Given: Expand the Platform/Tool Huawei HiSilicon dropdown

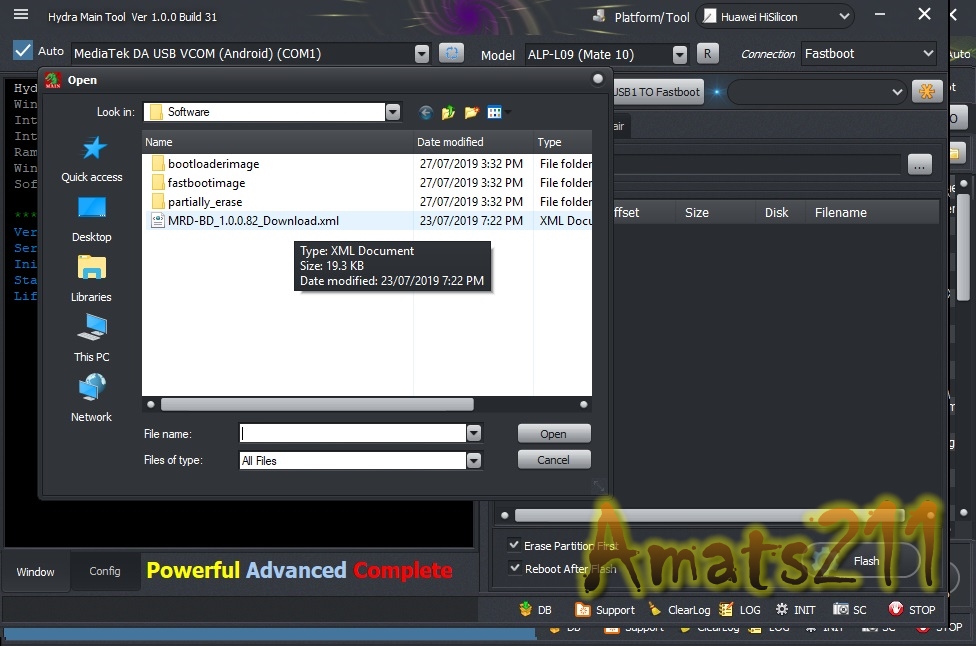Looking at the screenshot, I should pos(844,17).
